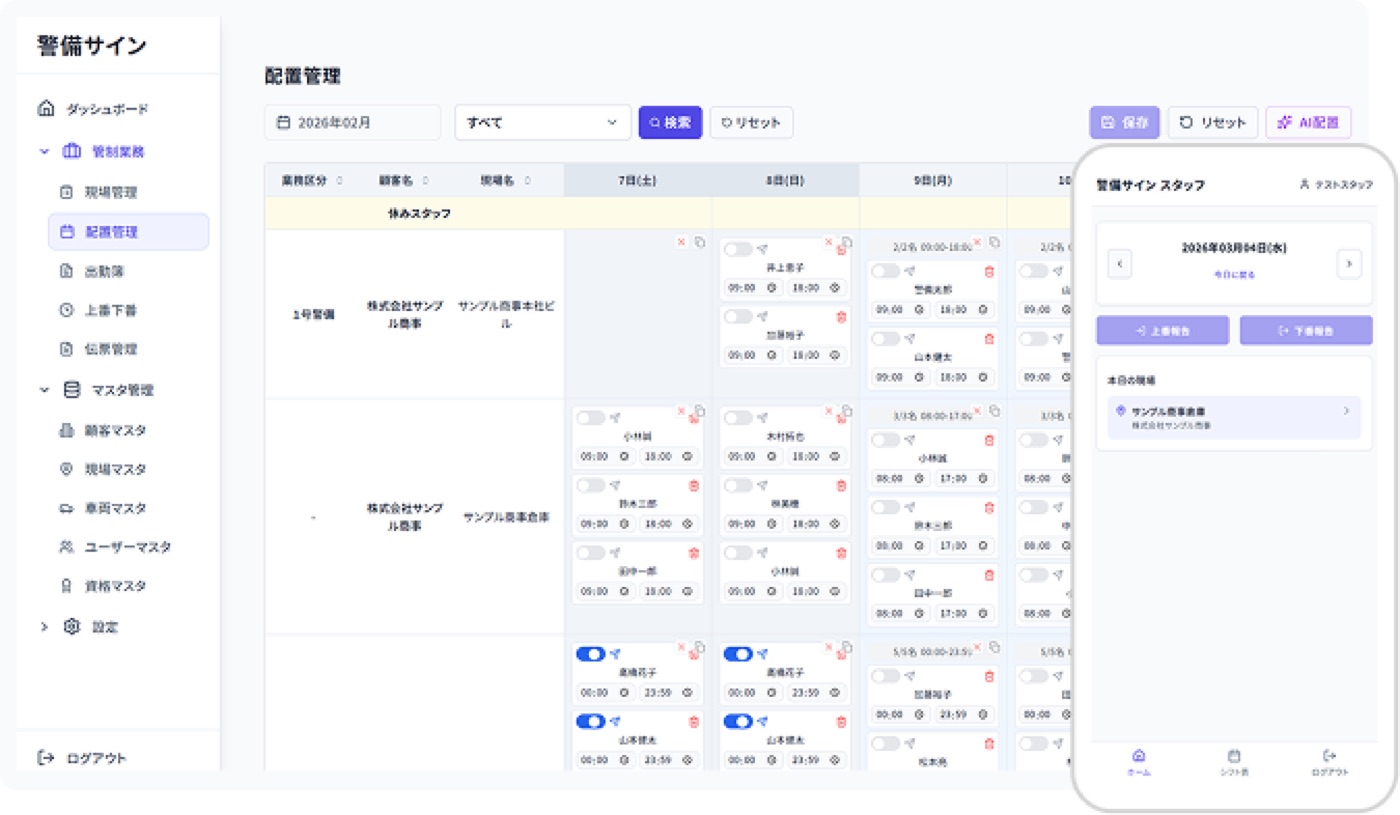Click the 検索 search button

click(670, 123)
